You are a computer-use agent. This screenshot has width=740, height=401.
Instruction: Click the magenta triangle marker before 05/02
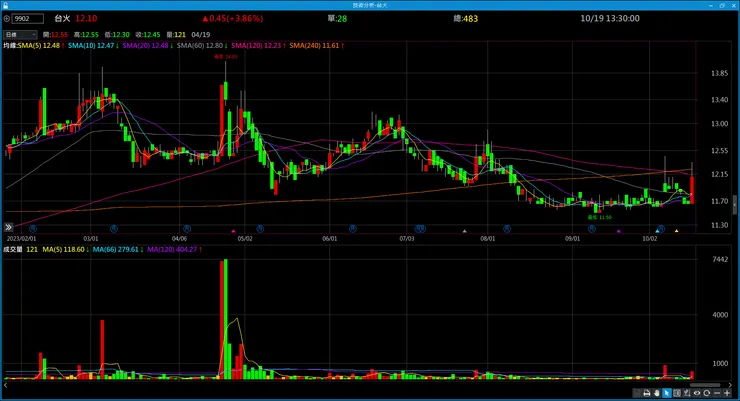[x=233, y=231]
